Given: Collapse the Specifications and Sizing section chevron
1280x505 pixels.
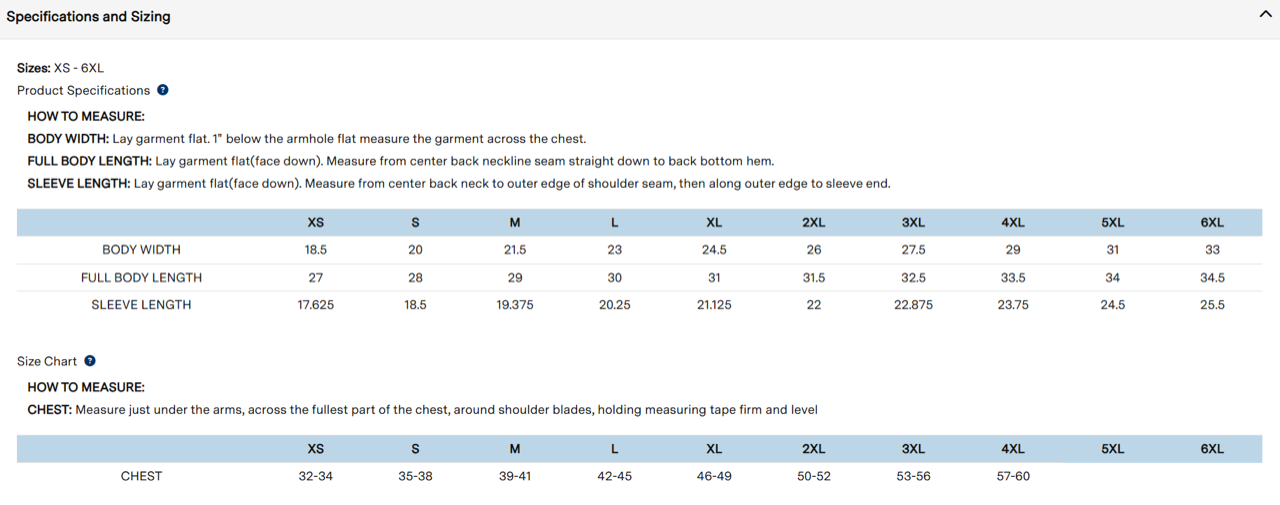Looking at the screenshot, I should point(1265,15).
